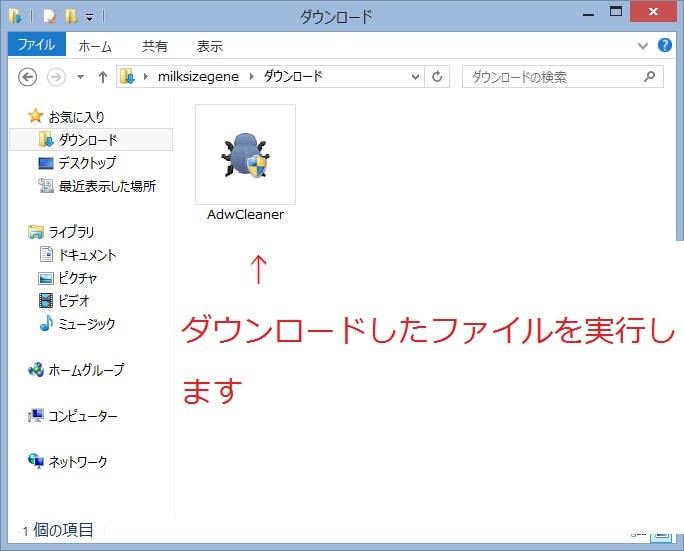Click the document icon beside ドキュメント
The image size is (684, 551).
(x=46, y=254)
